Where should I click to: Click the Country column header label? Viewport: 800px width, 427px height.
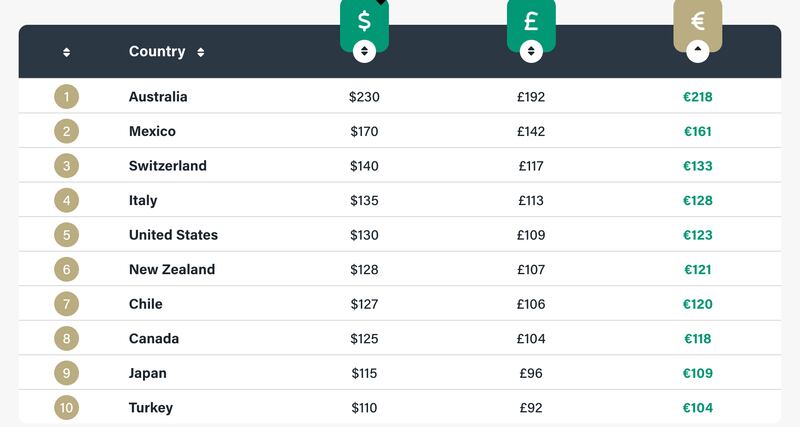(157, 52)
